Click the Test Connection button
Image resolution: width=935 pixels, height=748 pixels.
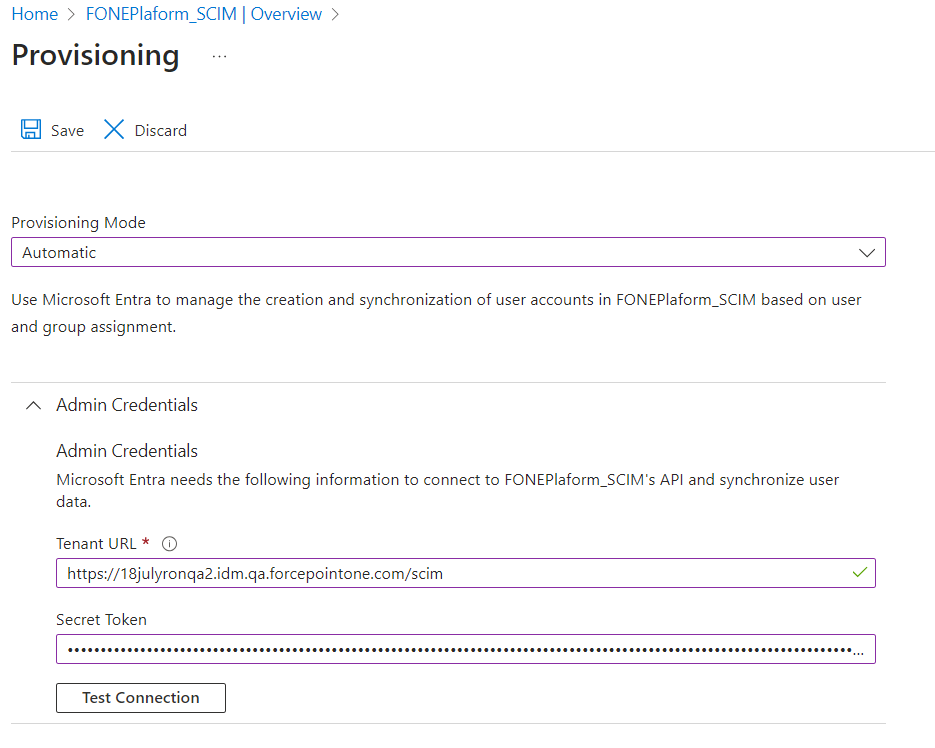tap(141, 698)
